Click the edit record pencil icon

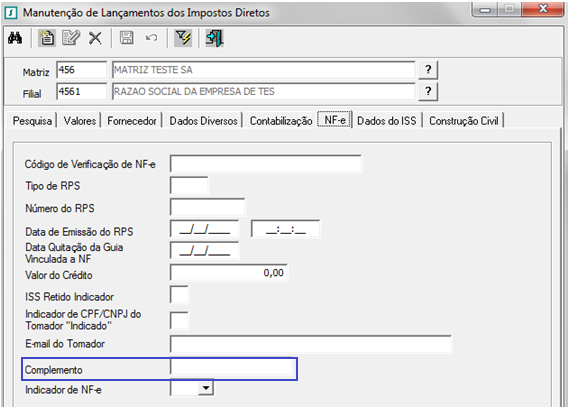(x=71, y=38)
